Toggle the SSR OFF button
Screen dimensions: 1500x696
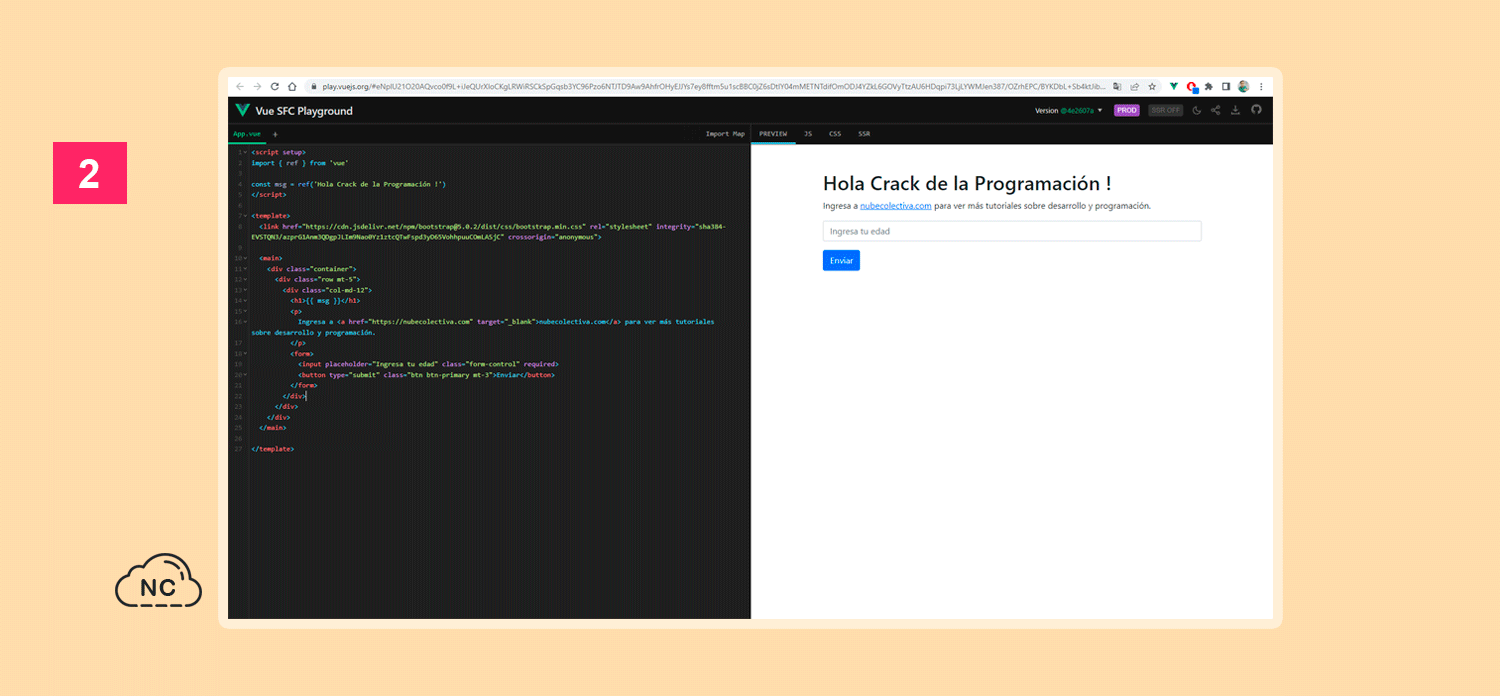[1165, 110]
